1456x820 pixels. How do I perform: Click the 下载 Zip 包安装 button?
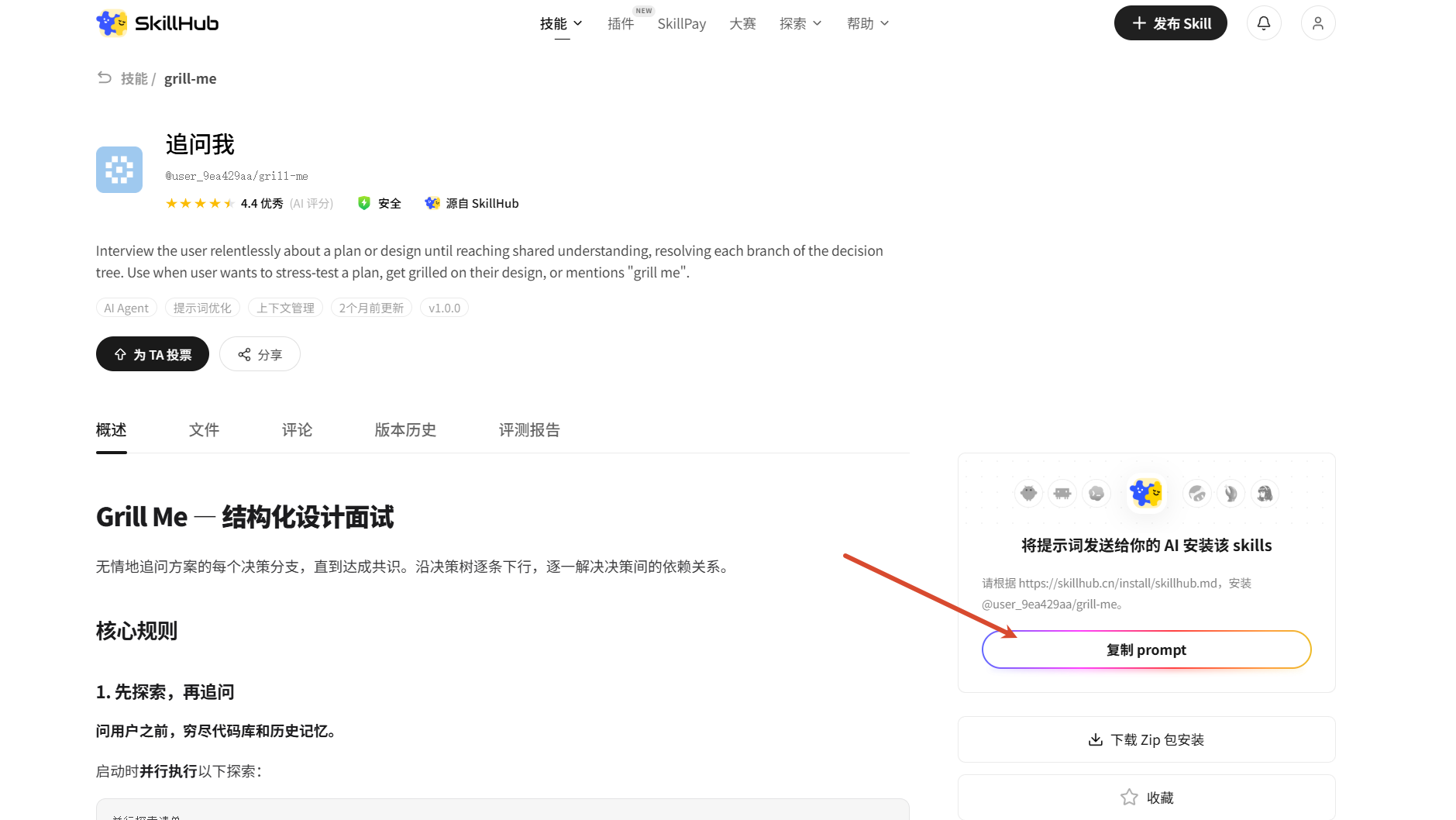[x=1146, y=739]
